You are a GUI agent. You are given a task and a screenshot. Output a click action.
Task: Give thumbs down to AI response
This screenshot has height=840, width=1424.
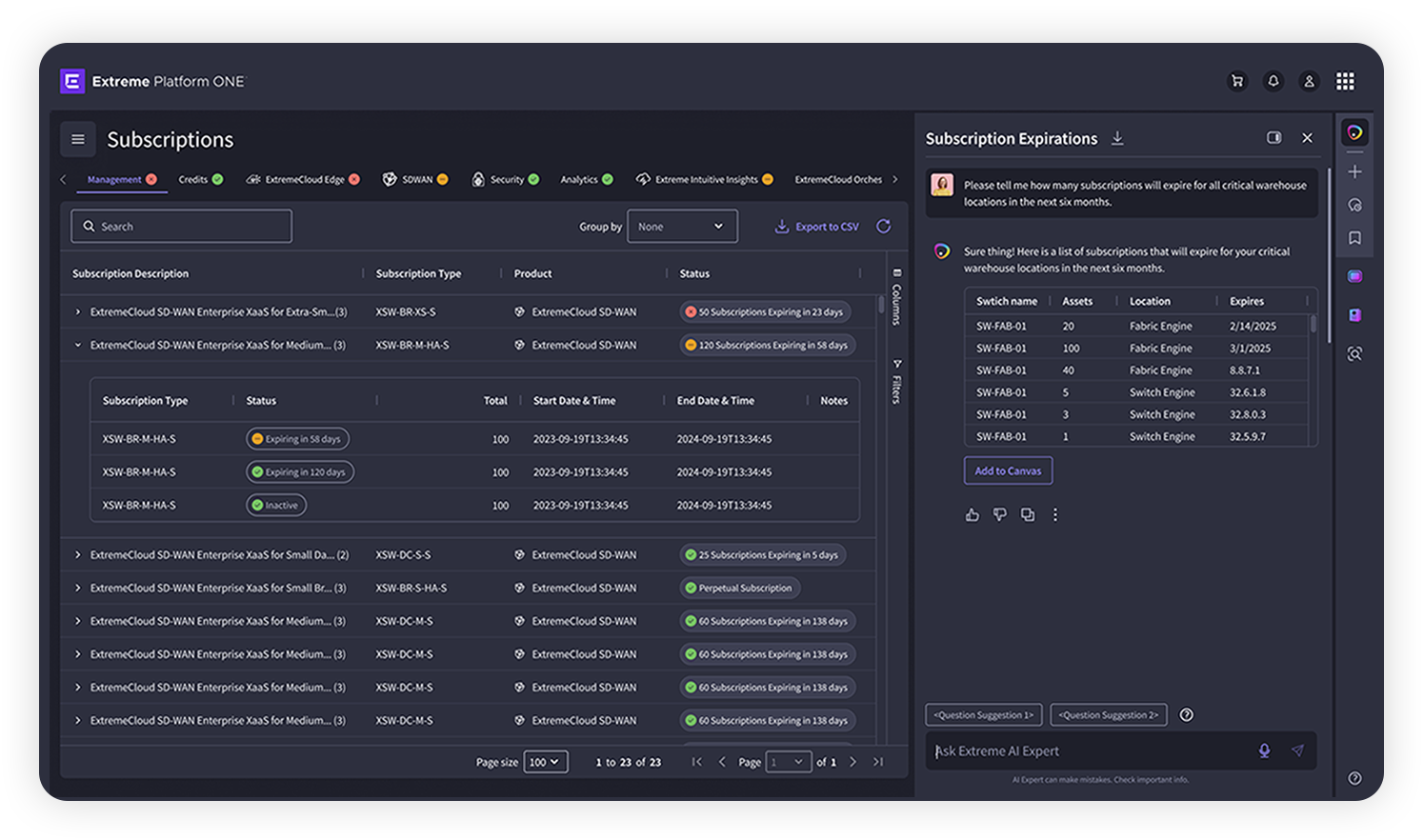[999, 515]
